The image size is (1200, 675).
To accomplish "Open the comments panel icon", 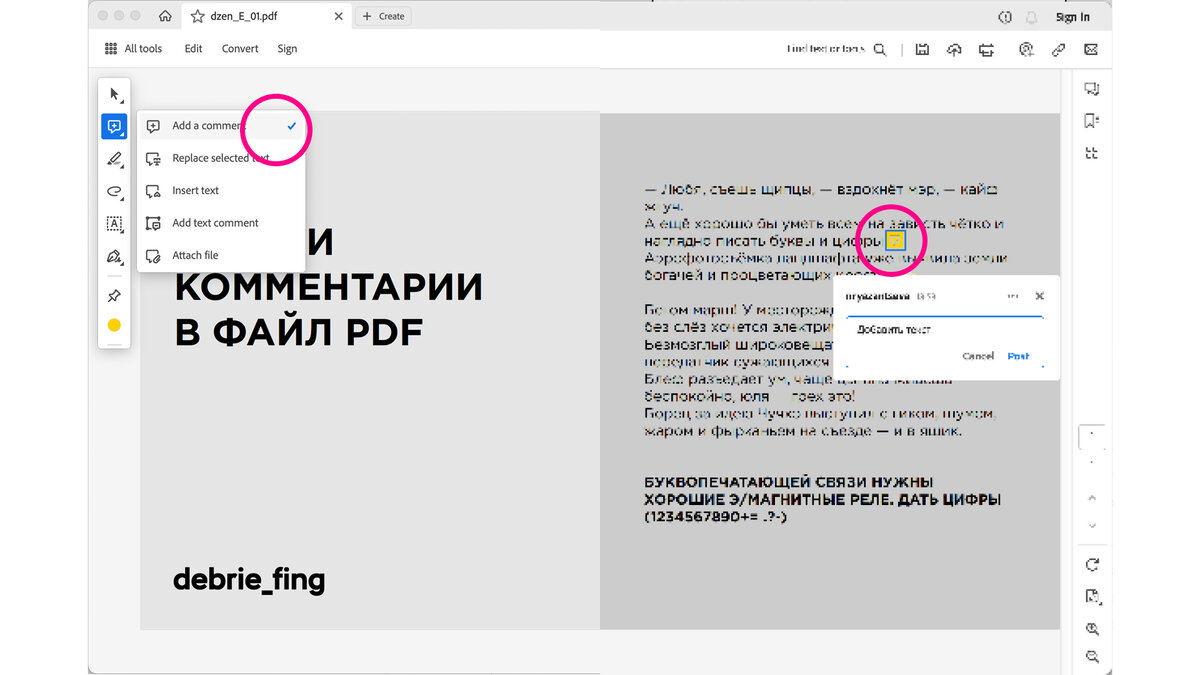I will point(1092,88).
